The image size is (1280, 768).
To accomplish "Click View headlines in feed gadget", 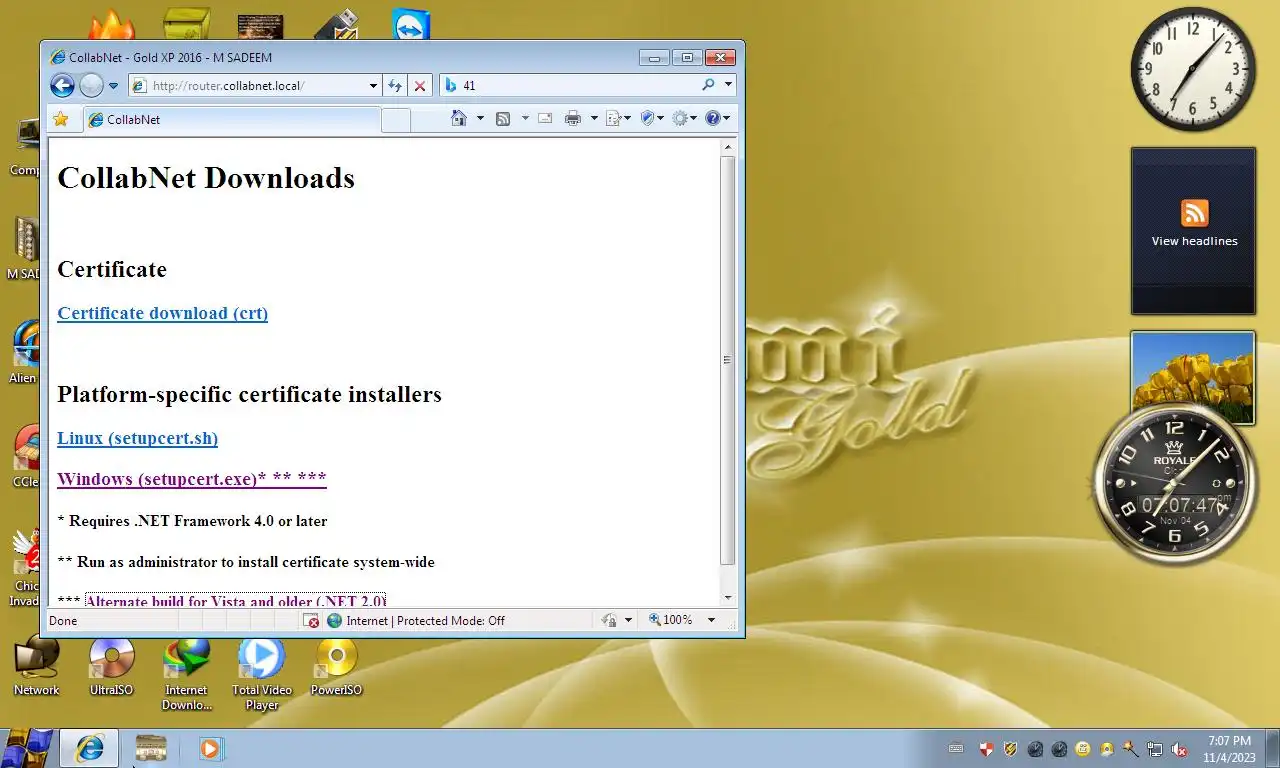I will coord(1194,241).
